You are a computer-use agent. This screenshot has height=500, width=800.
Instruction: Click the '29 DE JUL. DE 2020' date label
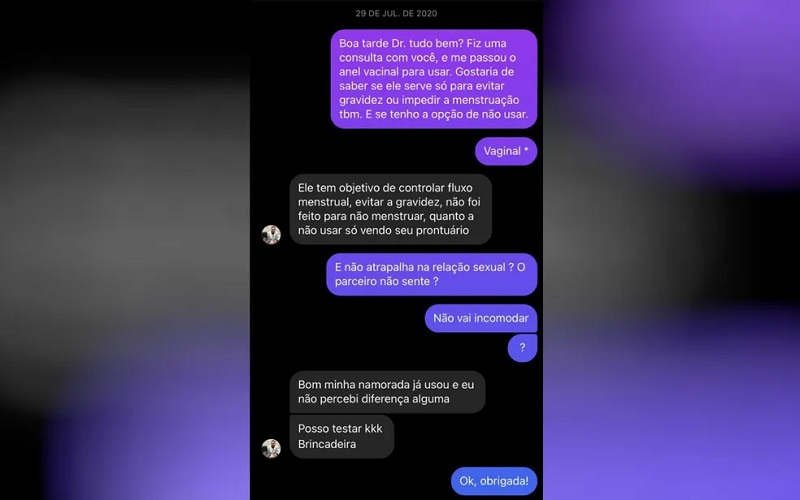(396, 14)
